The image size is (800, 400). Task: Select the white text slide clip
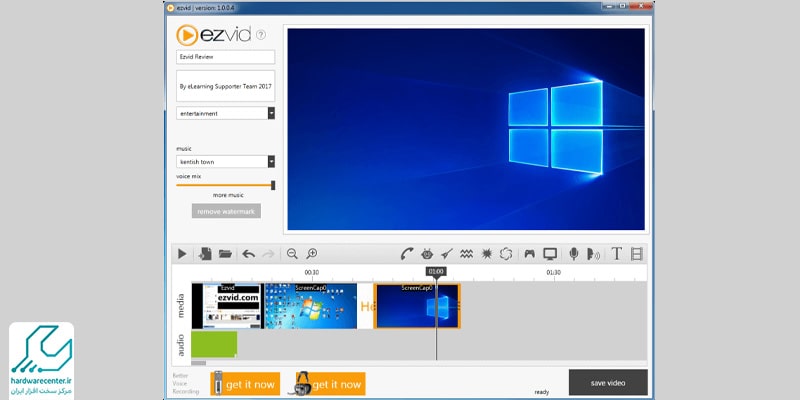click(365, 306)
